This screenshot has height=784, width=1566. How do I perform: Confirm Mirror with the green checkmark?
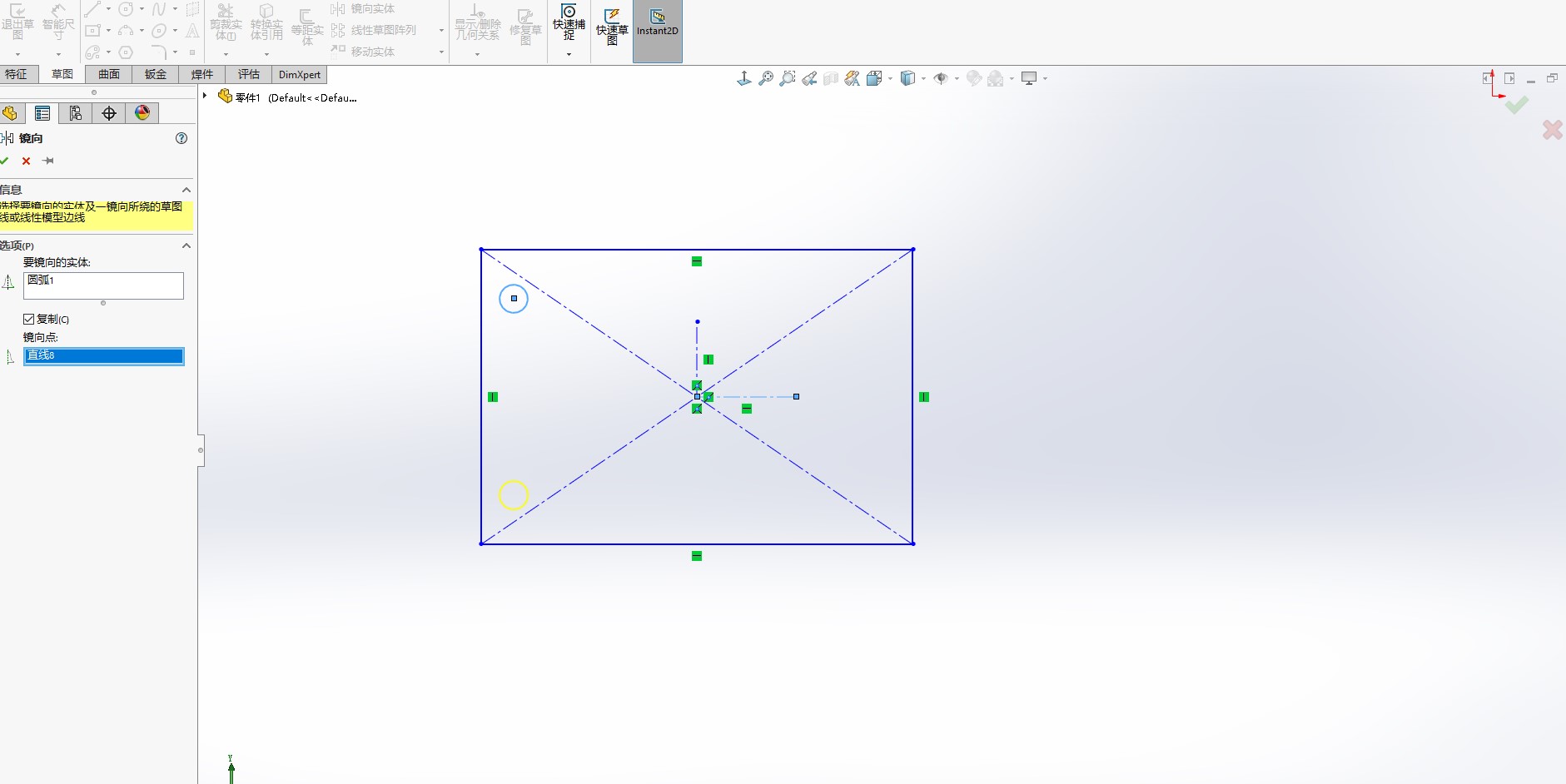tap(5, 161)
